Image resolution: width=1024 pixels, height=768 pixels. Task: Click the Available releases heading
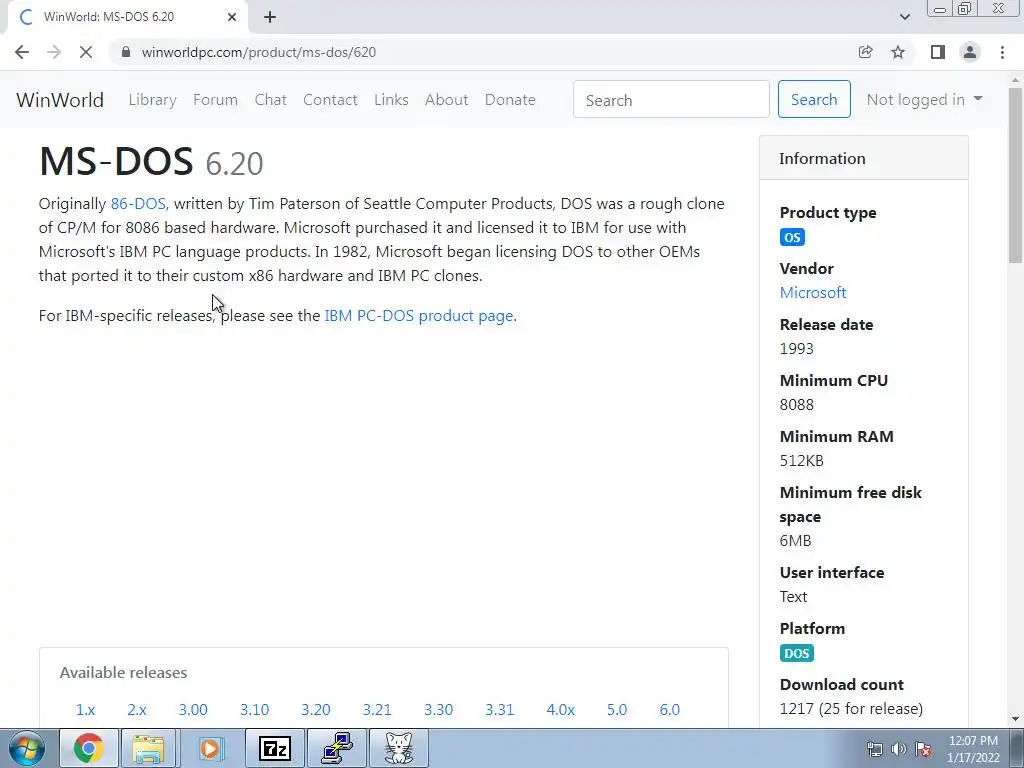coord(123,673)
